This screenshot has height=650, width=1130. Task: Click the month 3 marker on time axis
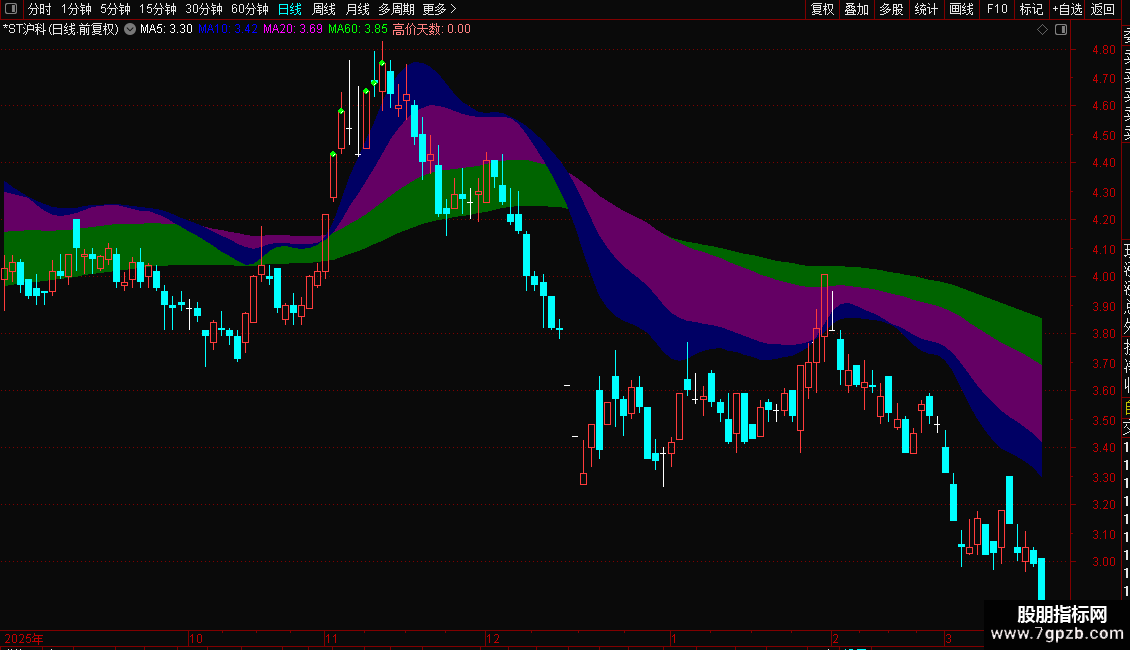pyautogui.click(x=948, y=639)
